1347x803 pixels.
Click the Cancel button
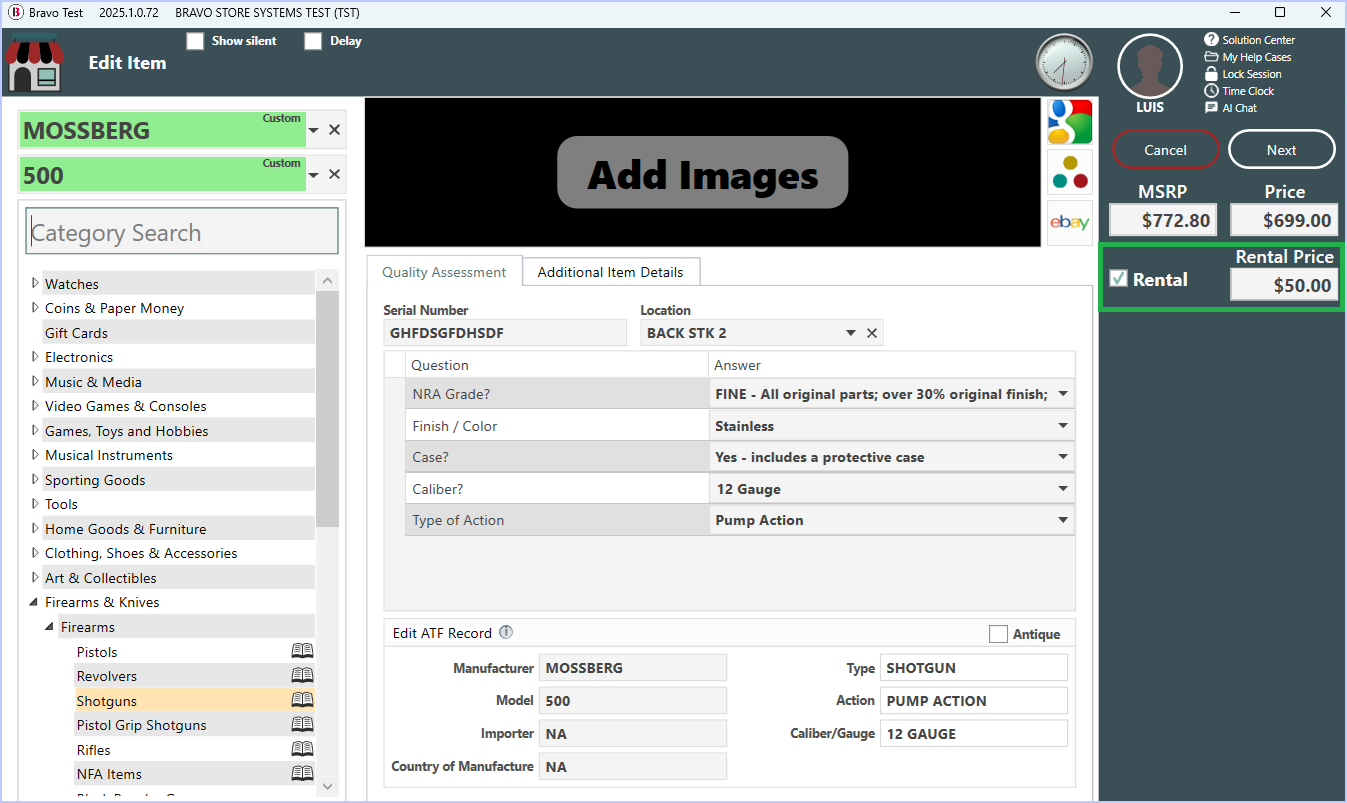point(1165,150)
